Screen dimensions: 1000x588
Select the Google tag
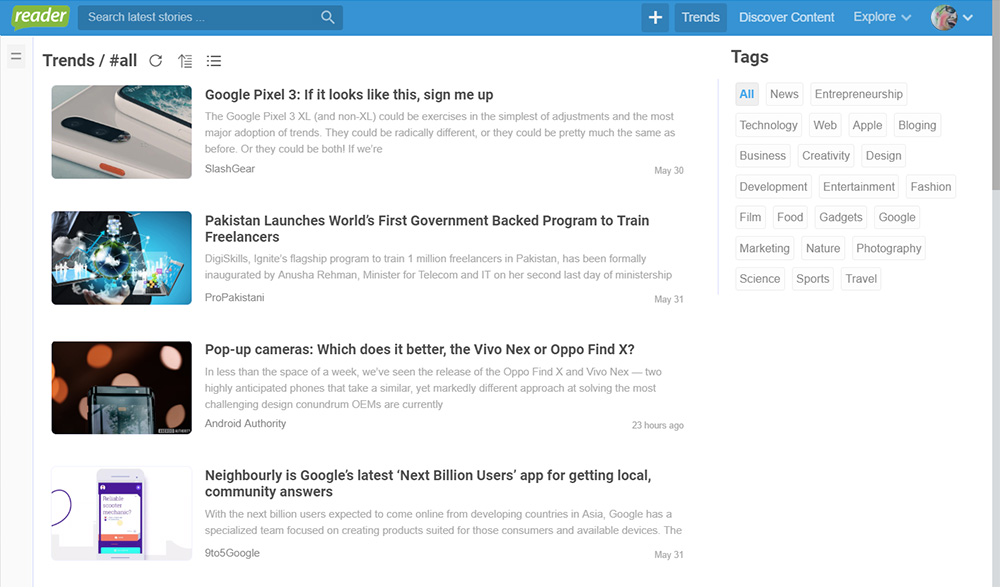pos(897,217)
